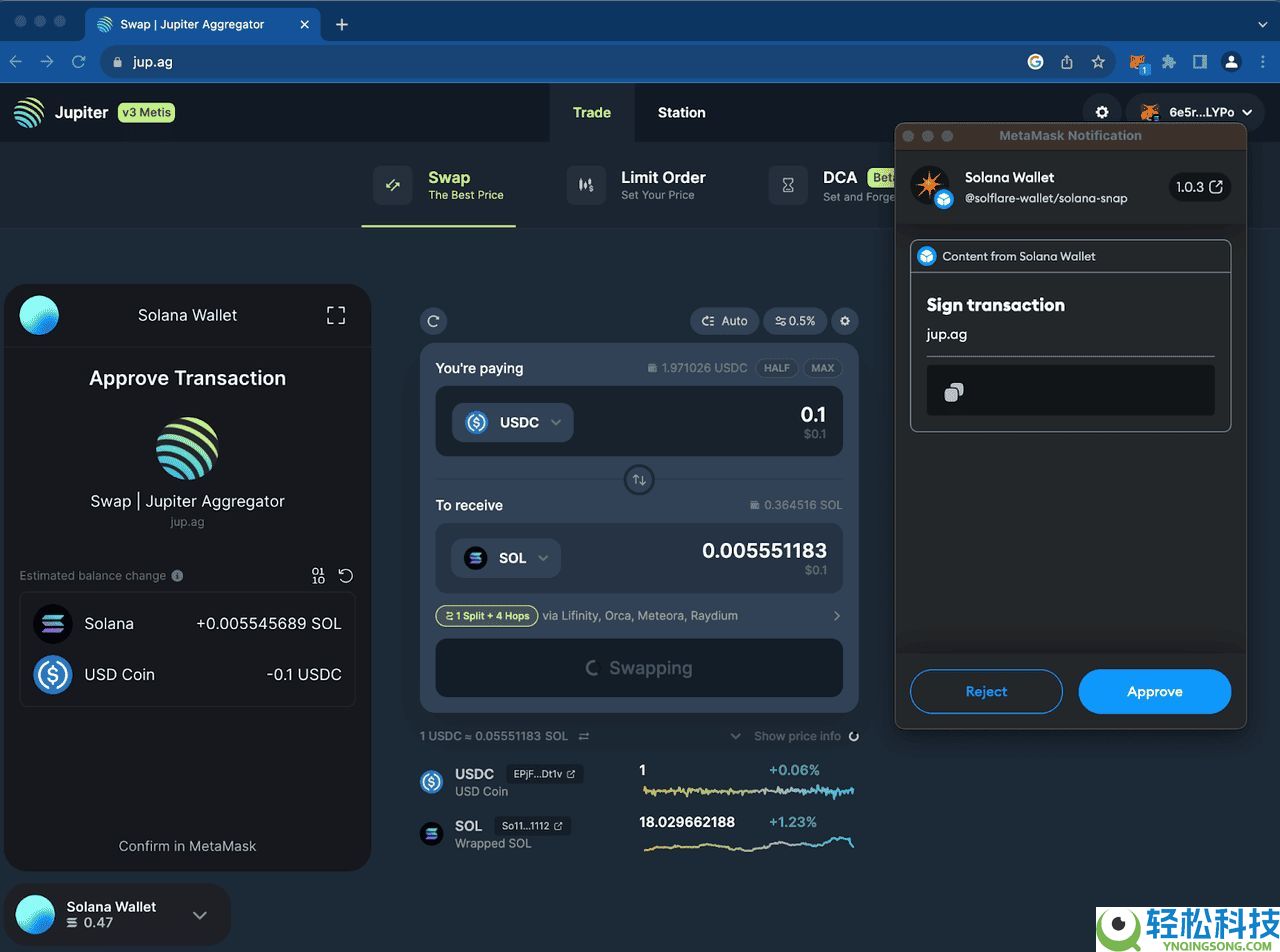Select the Swap | Jupiter Aggregator browser tab

click(x=204, y=24)
